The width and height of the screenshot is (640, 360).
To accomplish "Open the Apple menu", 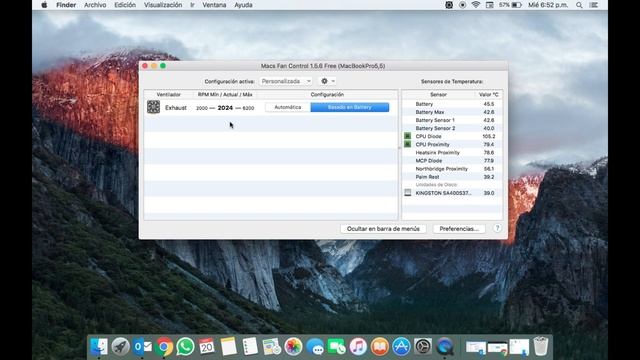I will [44, 5].
